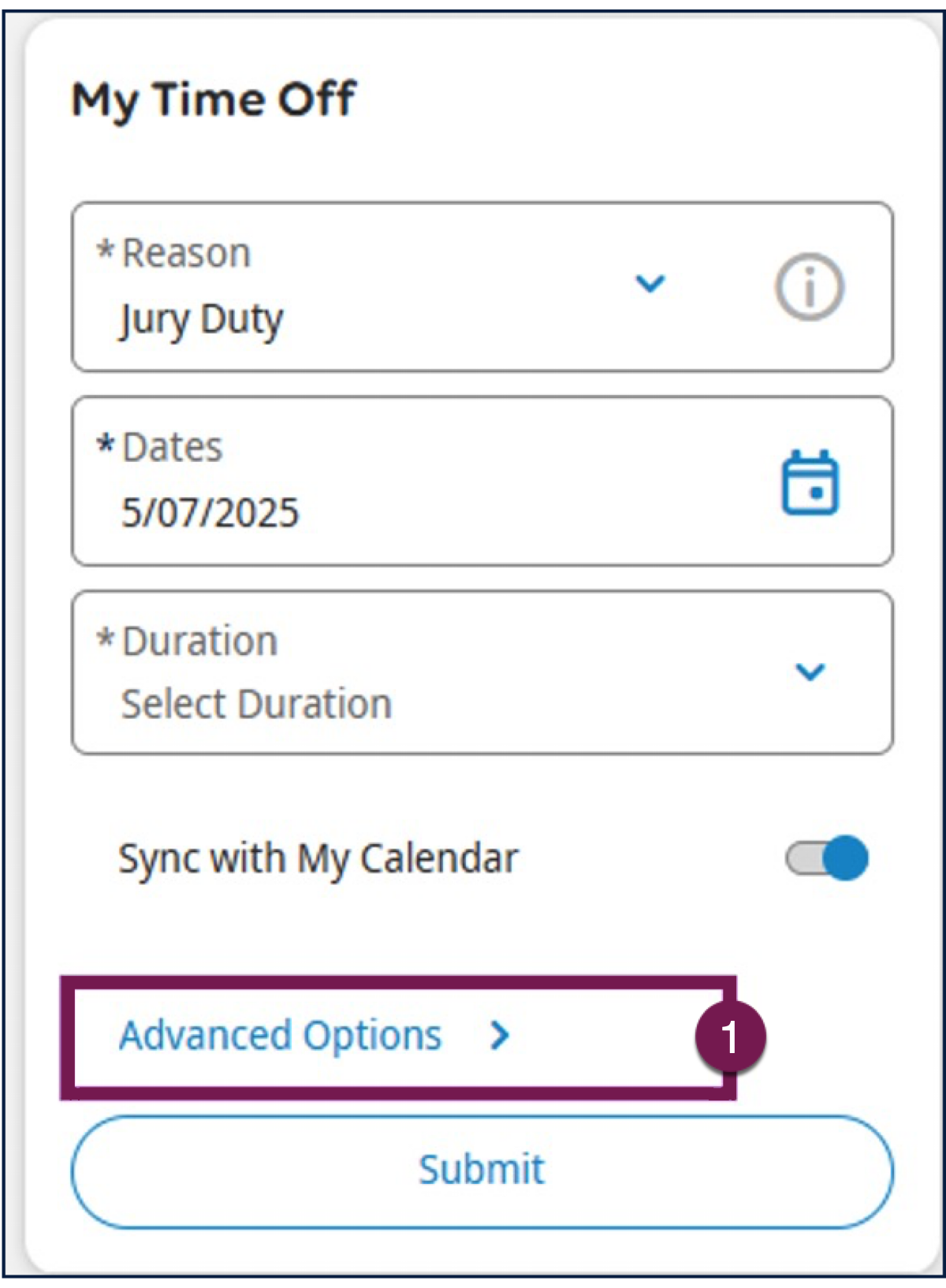Click the asterisk before Duration
The image size is (946, 1288).
pos(106,639)
